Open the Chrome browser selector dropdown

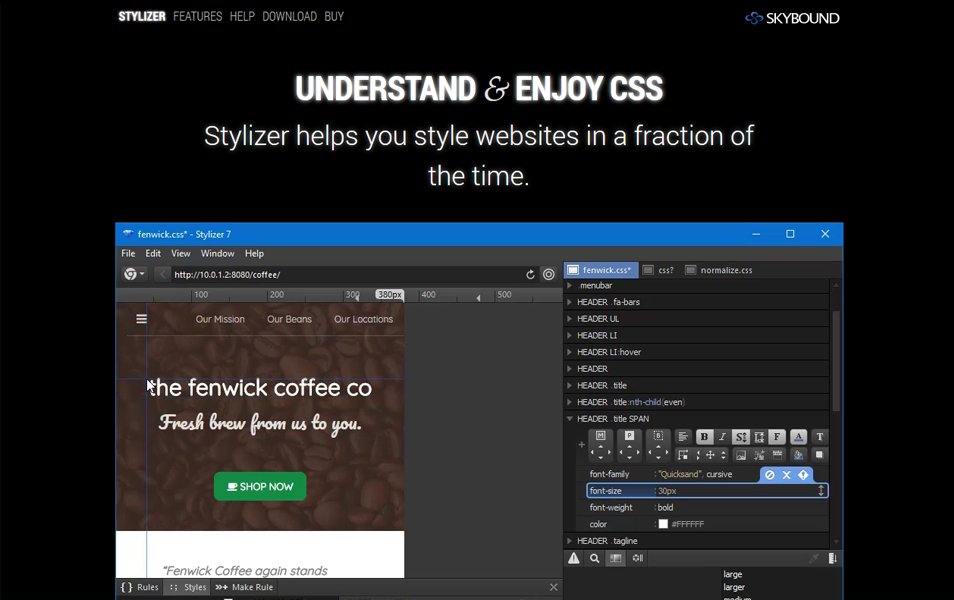[x=134, y=274]
